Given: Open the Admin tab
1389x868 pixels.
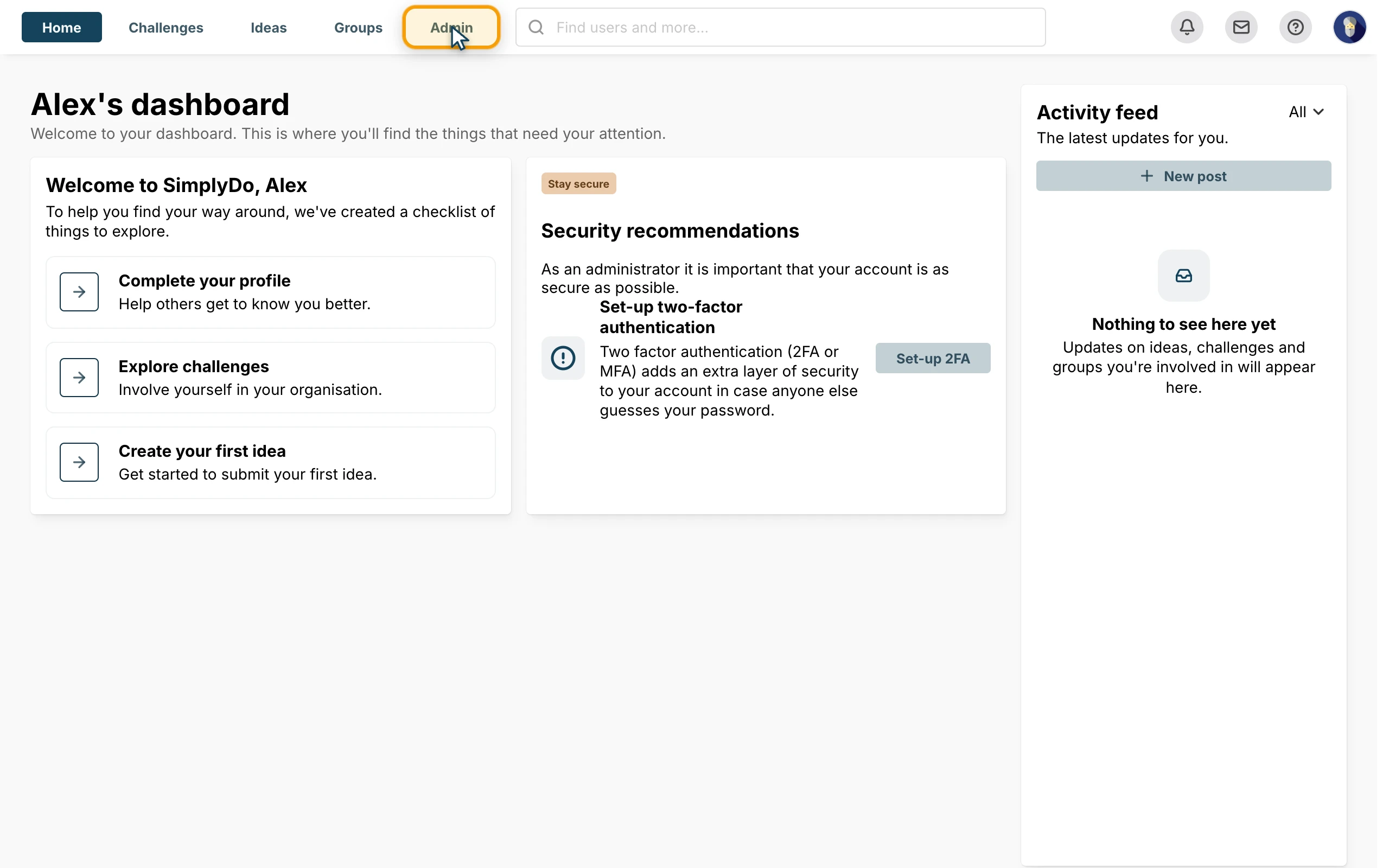Looking at the screenshot, I should (x=451, y=27).
